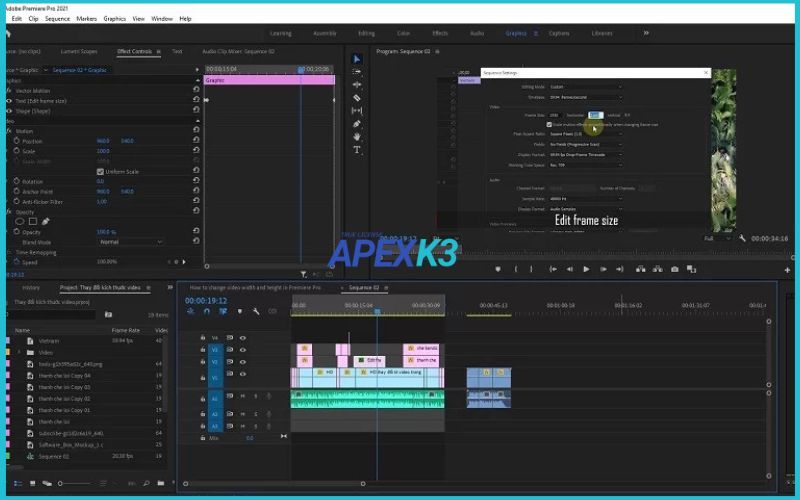Select the Ripple Edit tool
The image size is (800, 500).
pos(357,85)
